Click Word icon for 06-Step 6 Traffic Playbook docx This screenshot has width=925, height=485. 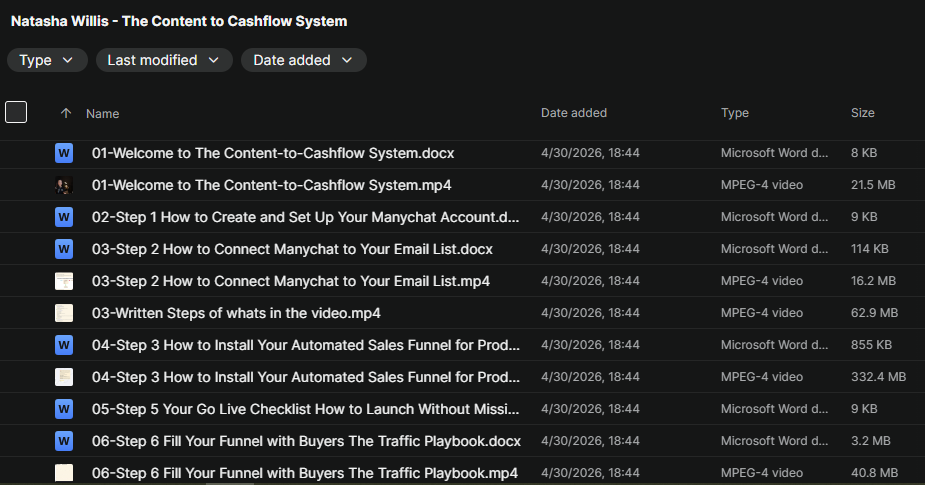[x=64, y=440]
